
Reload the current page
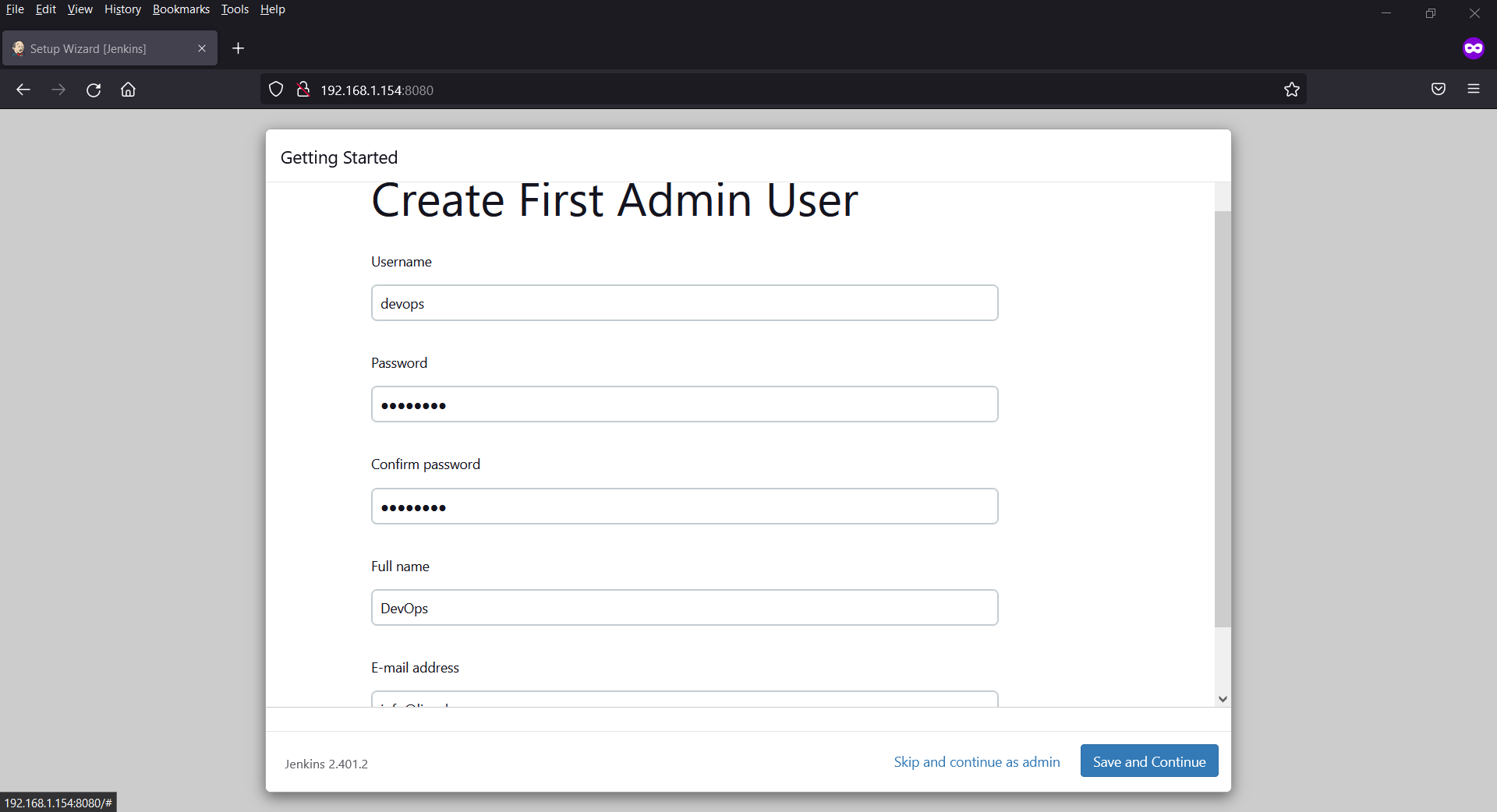point(94,90)
